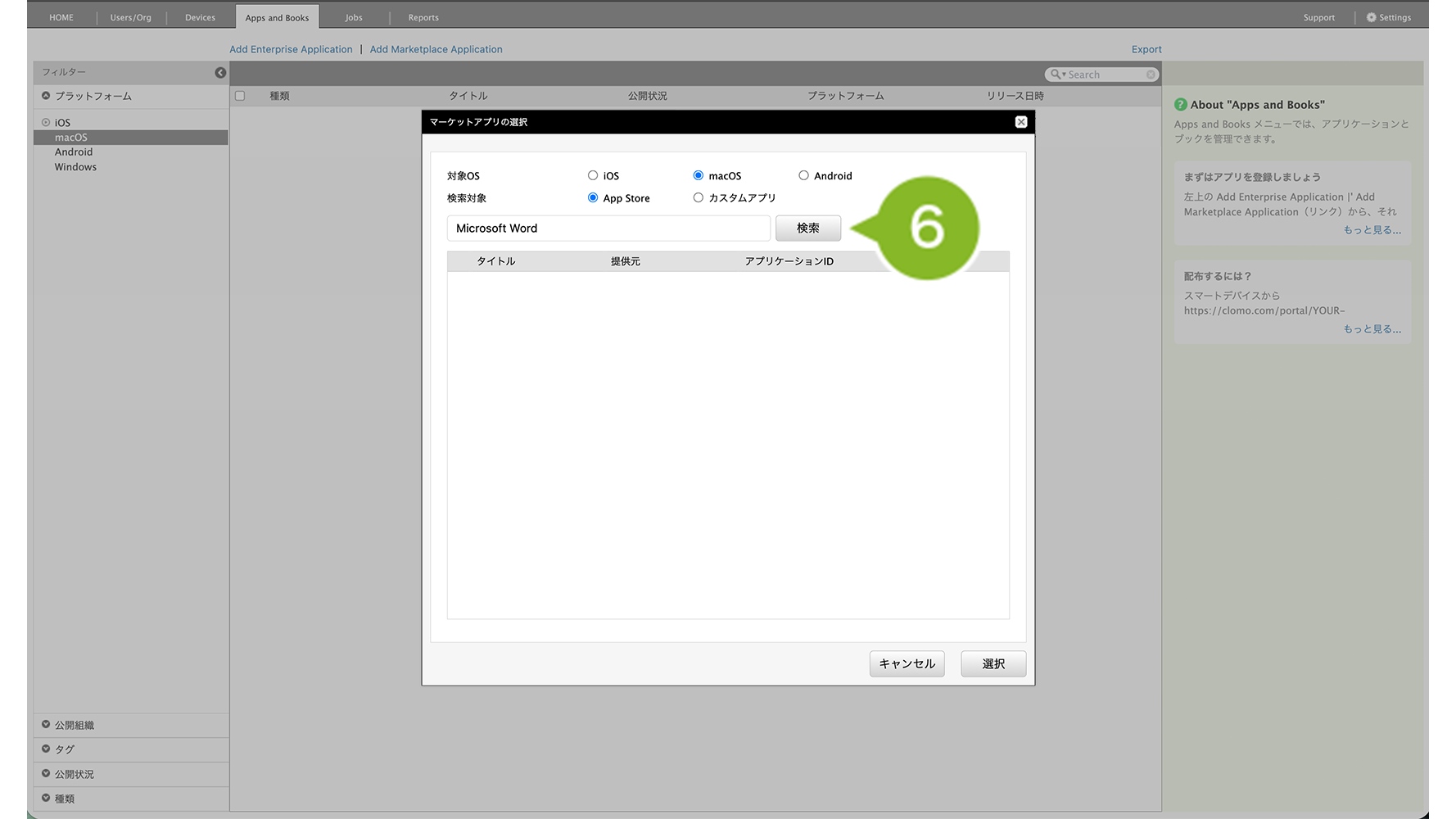Click the リリース日時 column header
The height and width of the screenshot is (819, 1456).
[1015, 96]
